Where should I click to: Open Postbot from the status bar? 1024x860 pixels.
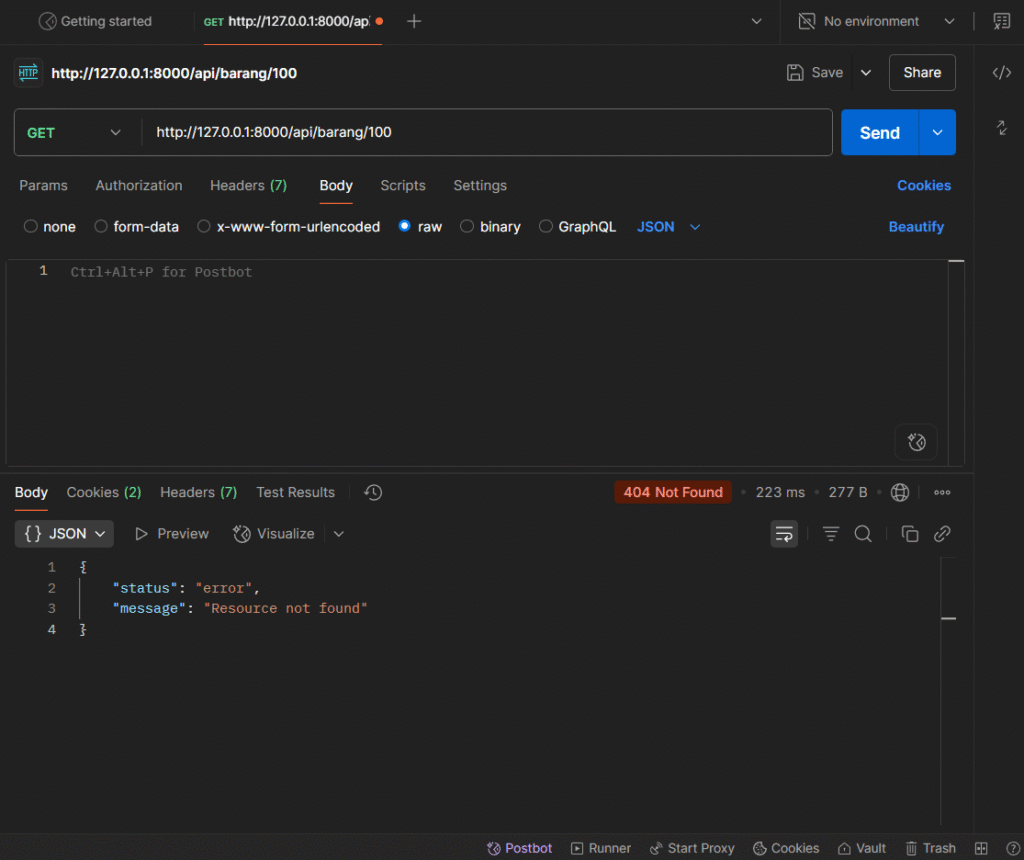(519, 848)
